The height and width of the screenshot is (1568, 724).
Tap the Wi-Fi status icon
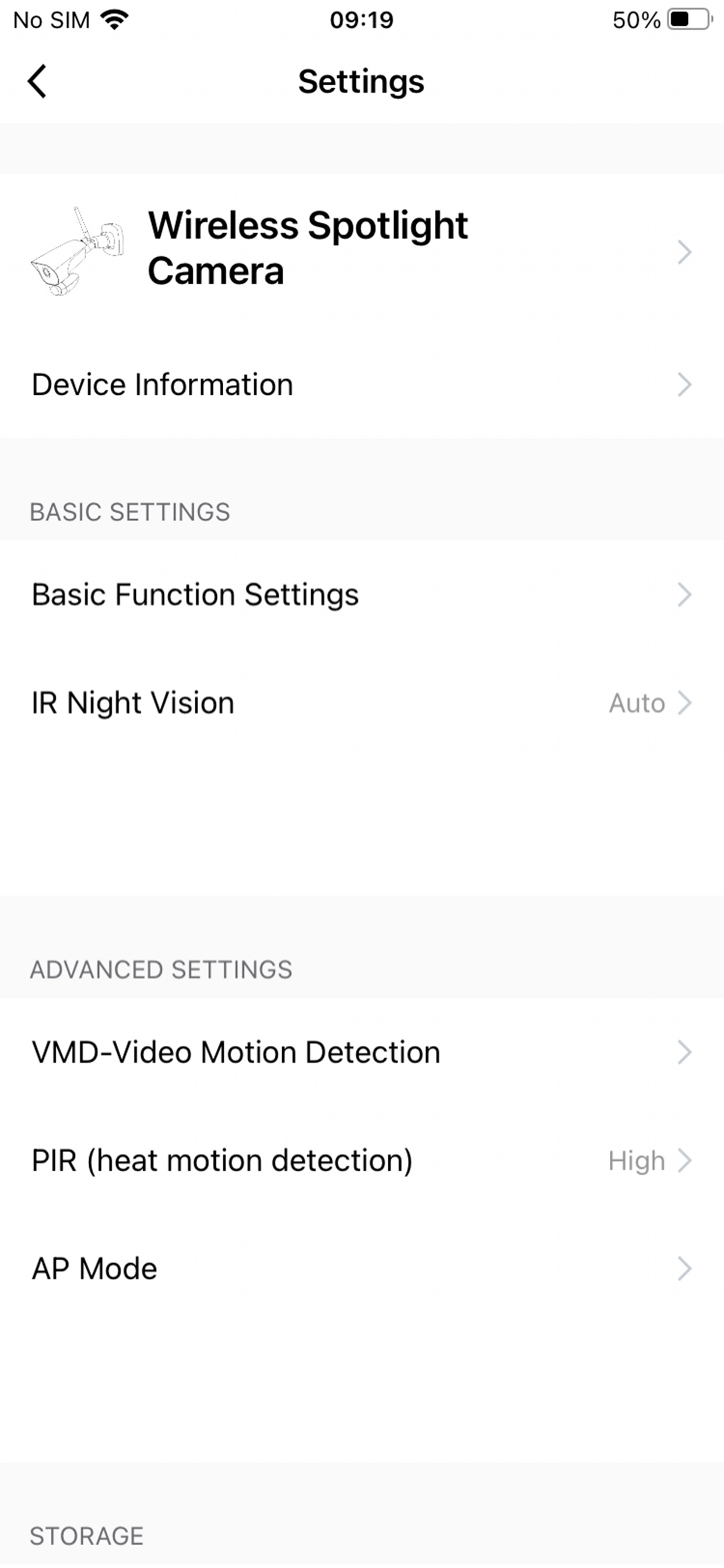(114, 19)
